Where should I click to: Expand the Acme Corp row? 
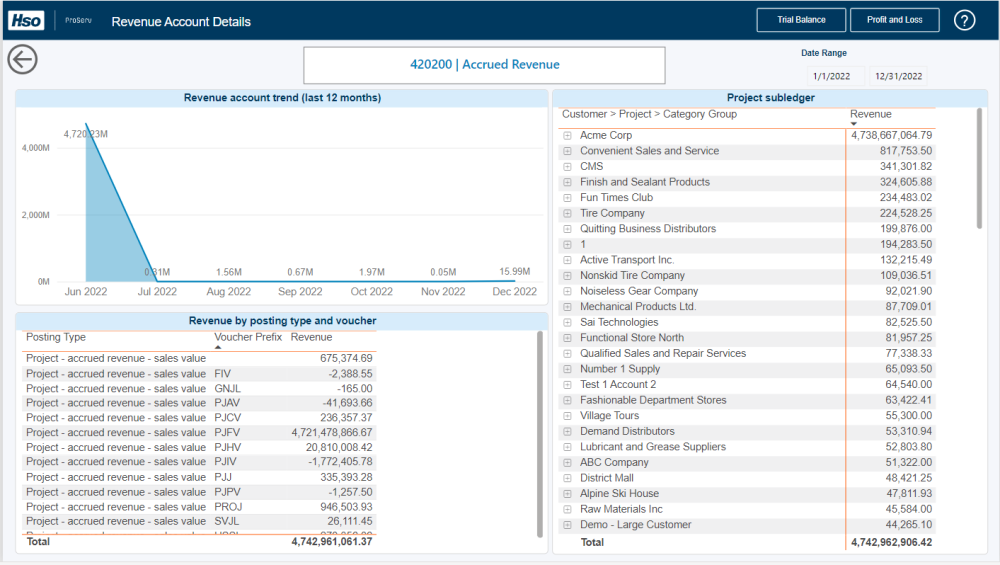[x=567, y=135]
